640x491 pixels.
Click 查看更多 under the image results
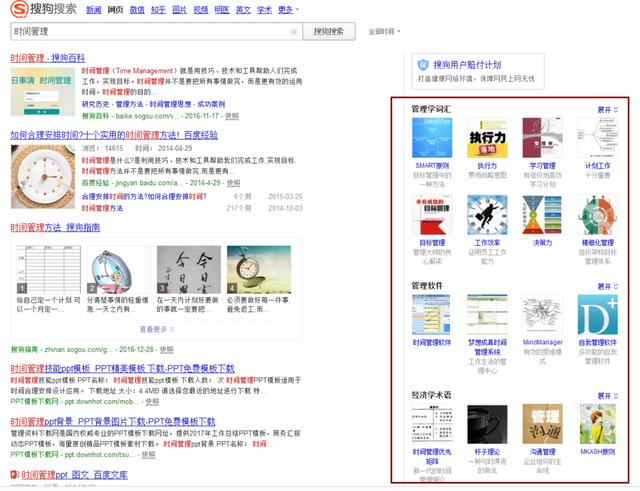coord(156,328)
